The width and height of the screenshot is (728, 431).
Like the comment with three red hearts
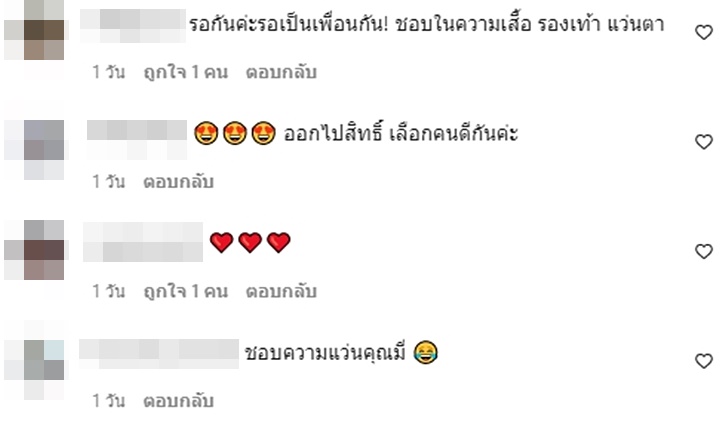(703, 251)
